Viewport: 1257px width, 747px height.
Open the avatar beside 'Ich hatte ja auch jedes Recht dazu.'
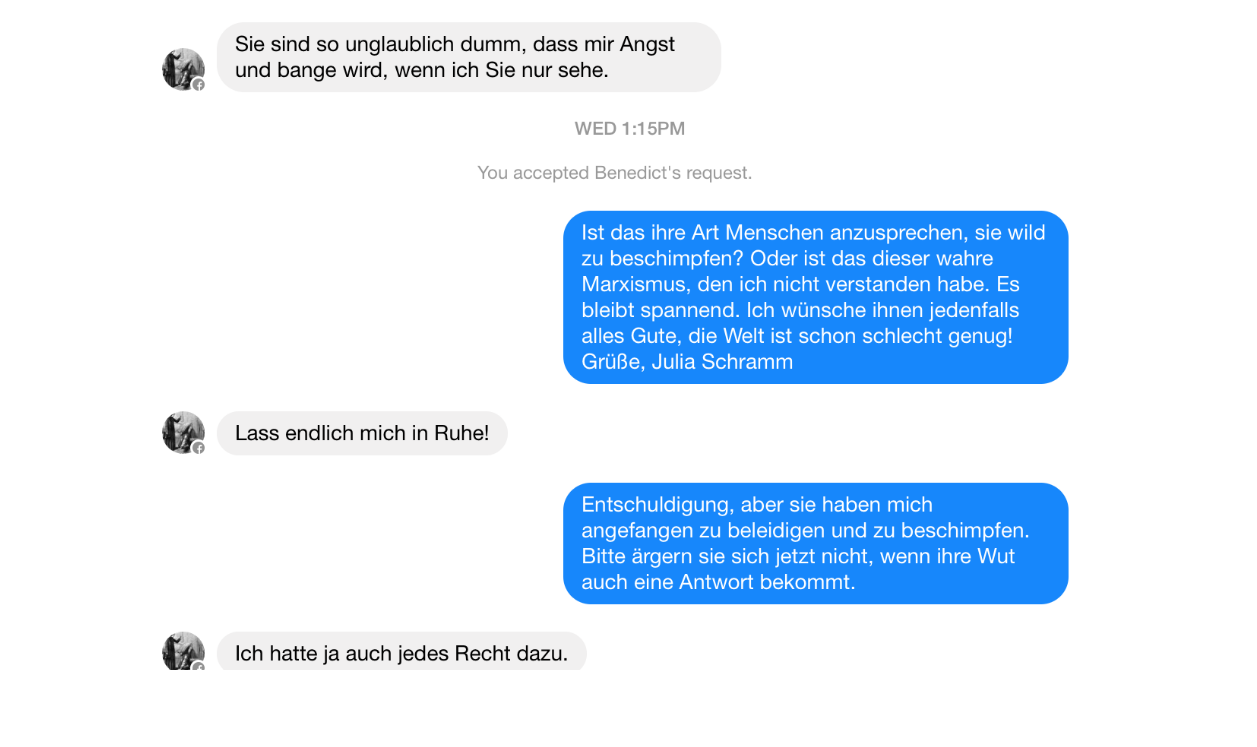point(183,651)
